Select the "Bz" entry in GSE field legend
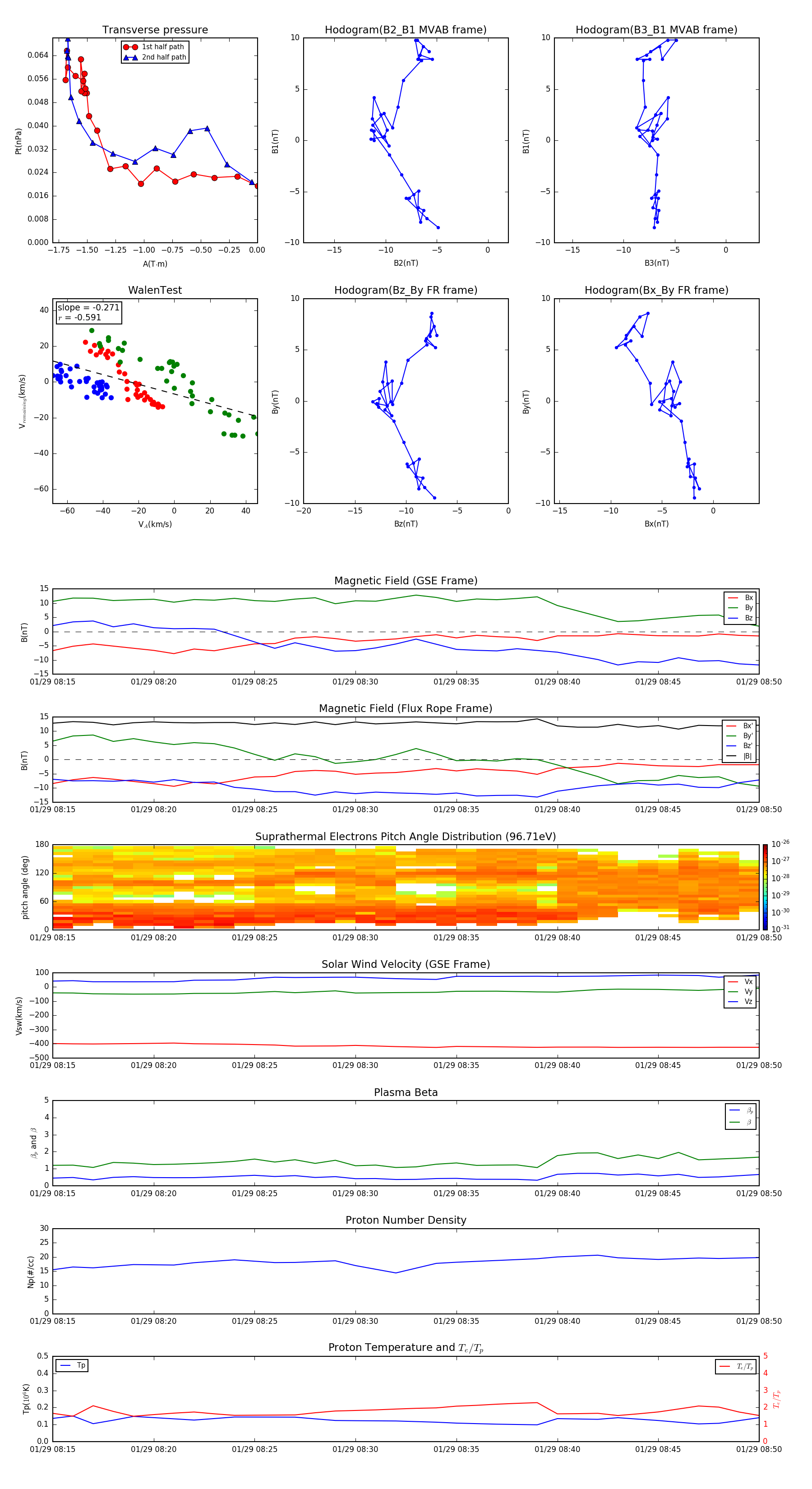 click(x=740, y=618)
